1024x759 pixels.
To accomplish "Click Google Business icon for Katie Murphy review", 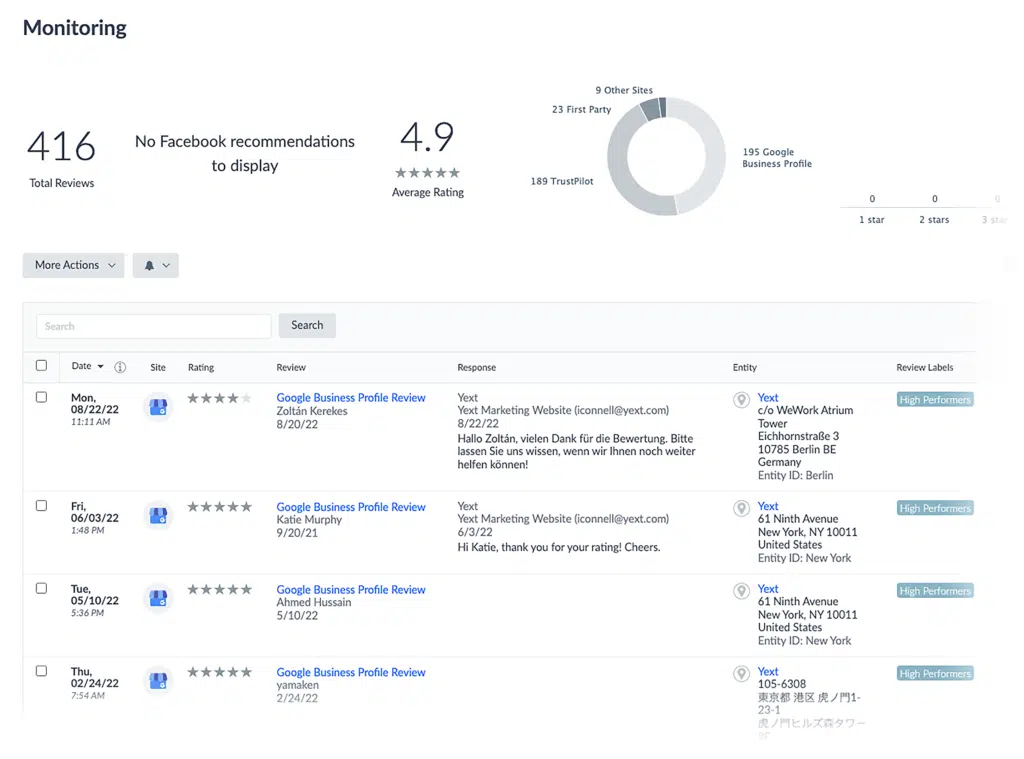I will pos(158,515).
